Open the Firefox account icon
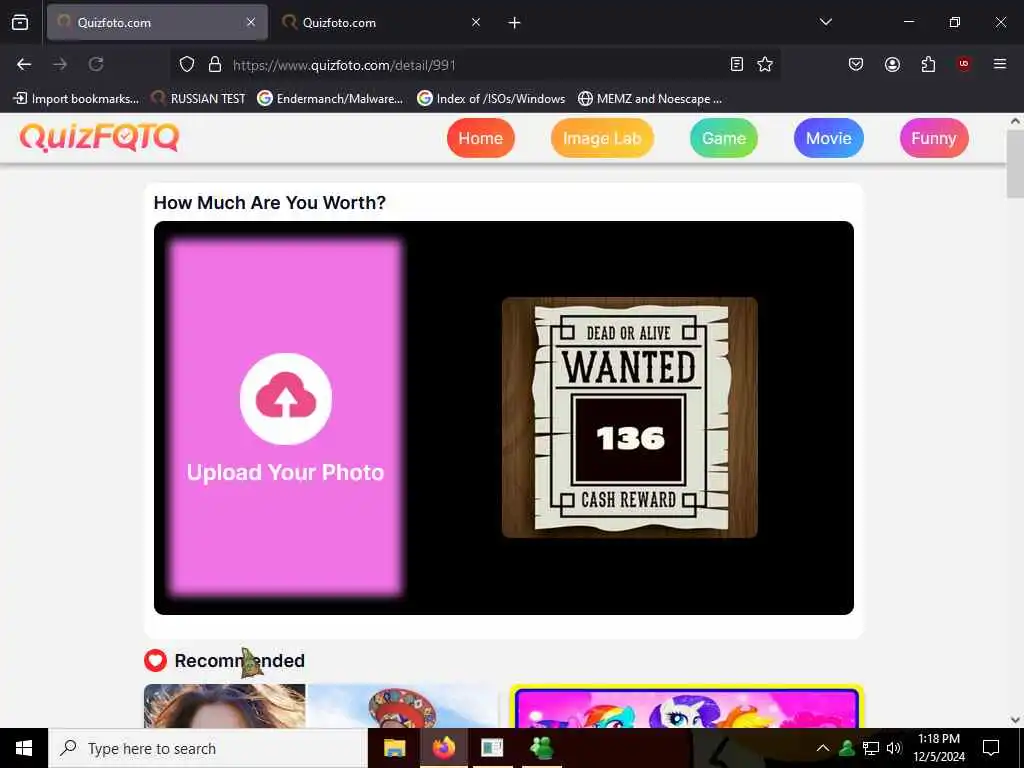This screenshot has width=1024, height=768. pyautogui.click(x=892, y=64)
